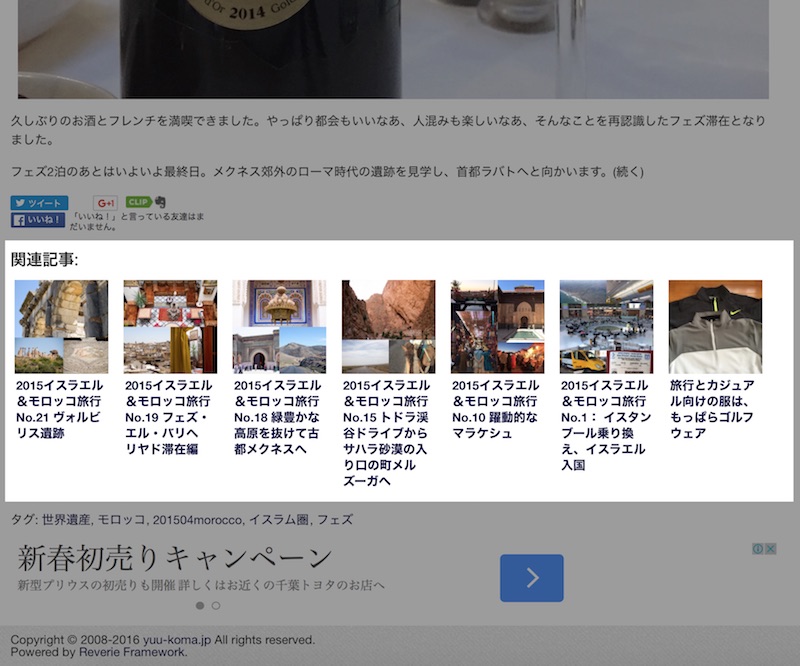This screenshot has height=666, width=800.
Task: Close the ad with its small X icon
Action: tap(771, 549)
